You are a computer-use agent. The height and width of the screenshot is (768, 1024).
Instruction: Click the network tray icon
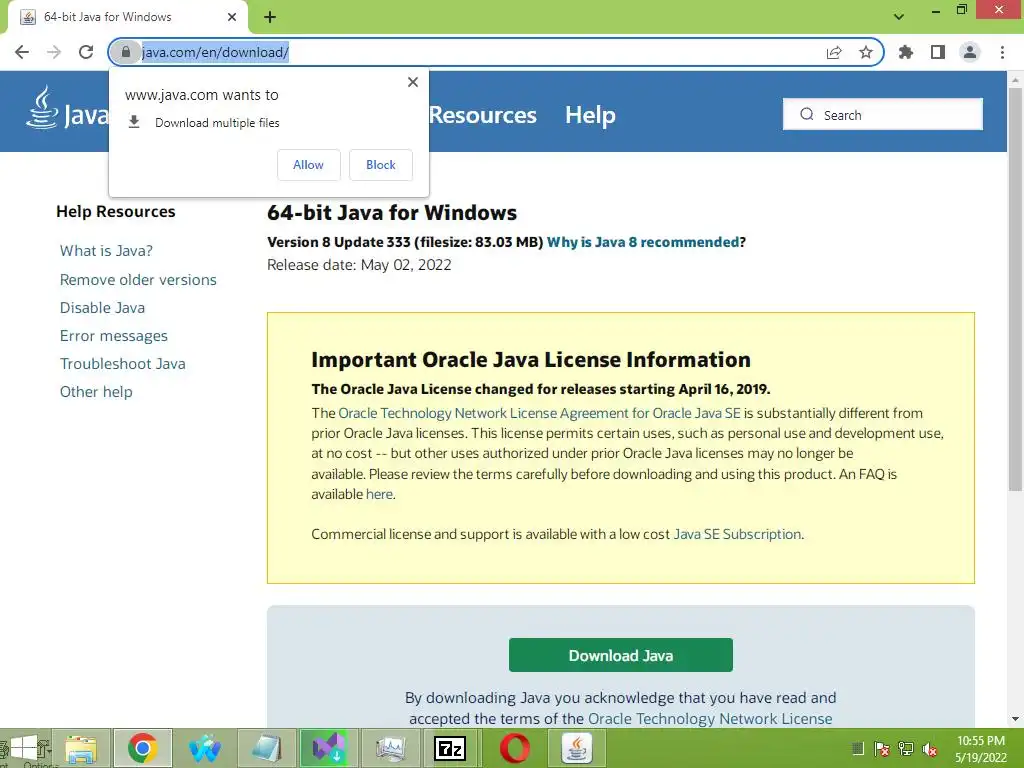click(906, 749)
